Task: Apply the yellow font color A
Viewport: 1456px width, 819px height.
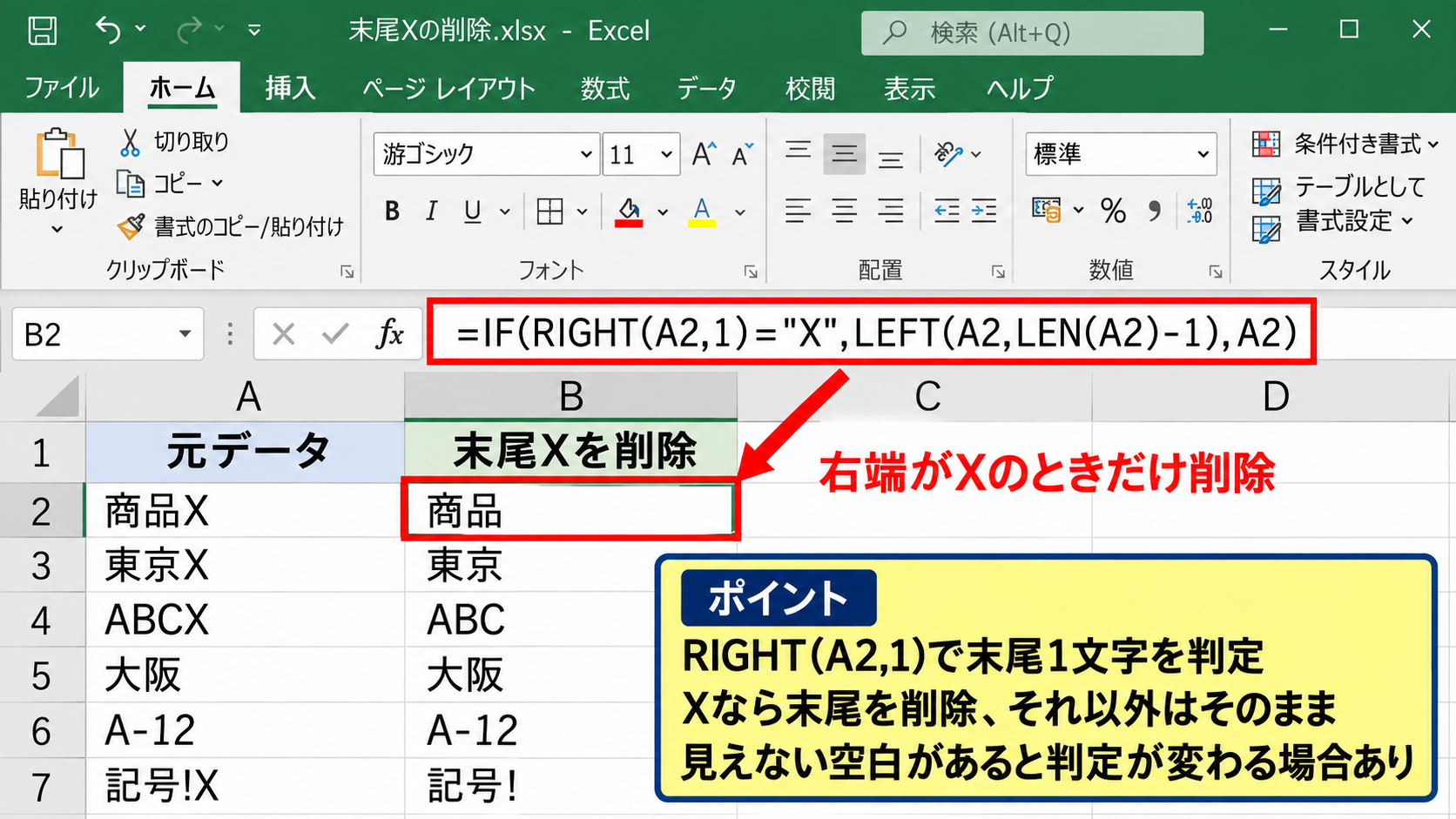Action: [x=702, y=211]
